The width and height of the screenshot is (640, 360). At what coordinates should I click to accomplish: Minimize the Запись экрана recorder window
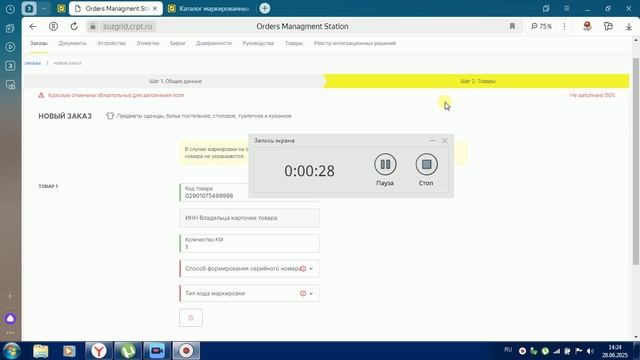pyautogui.click(x=433, y=140)
